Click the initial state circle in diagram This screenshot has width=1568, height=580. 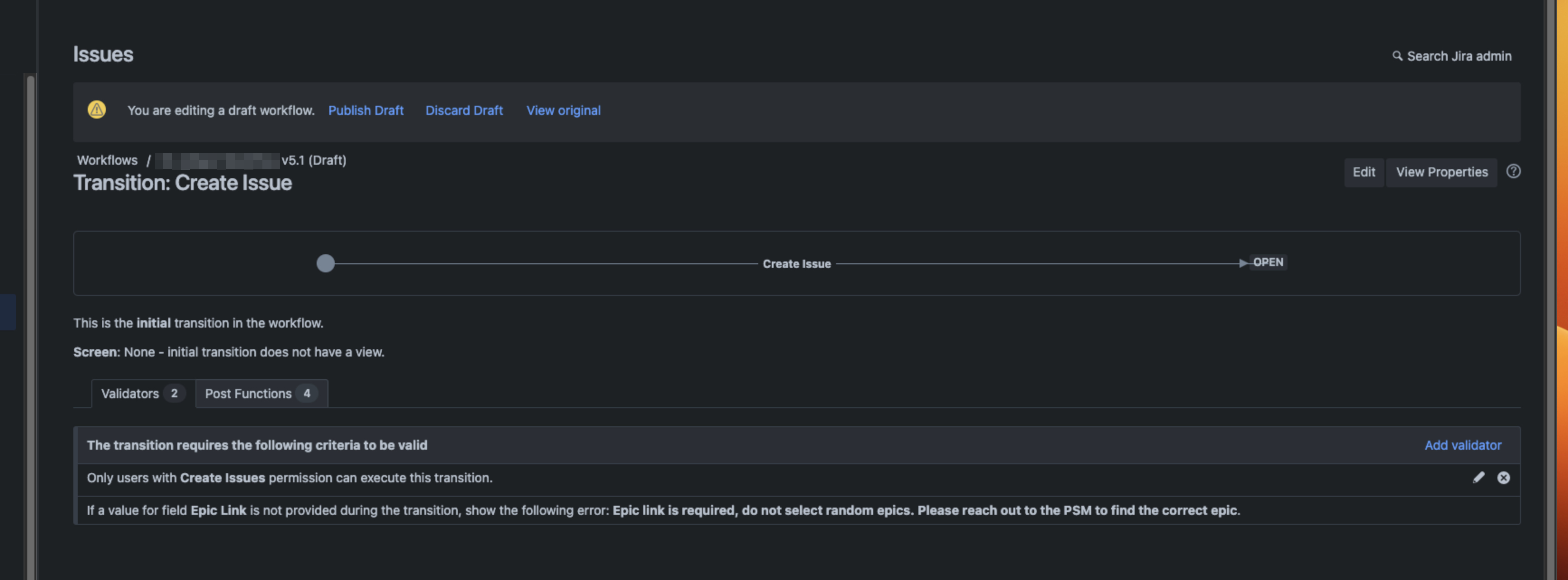coord(326,263)
